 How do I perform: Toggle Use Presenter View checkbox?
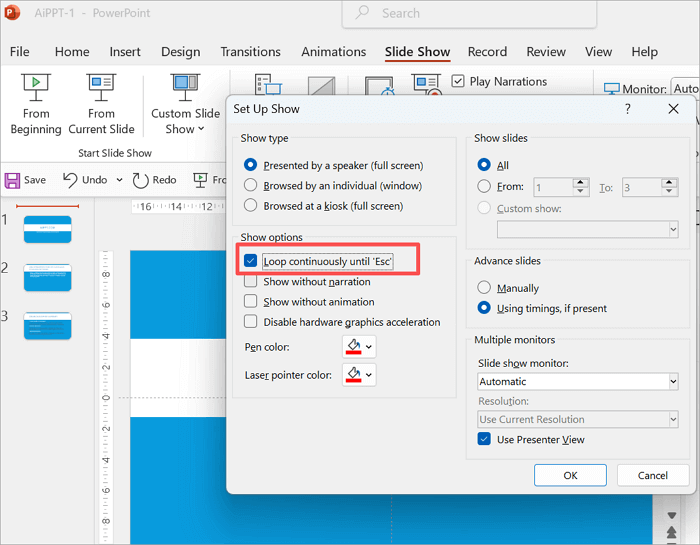coord(484,439)
